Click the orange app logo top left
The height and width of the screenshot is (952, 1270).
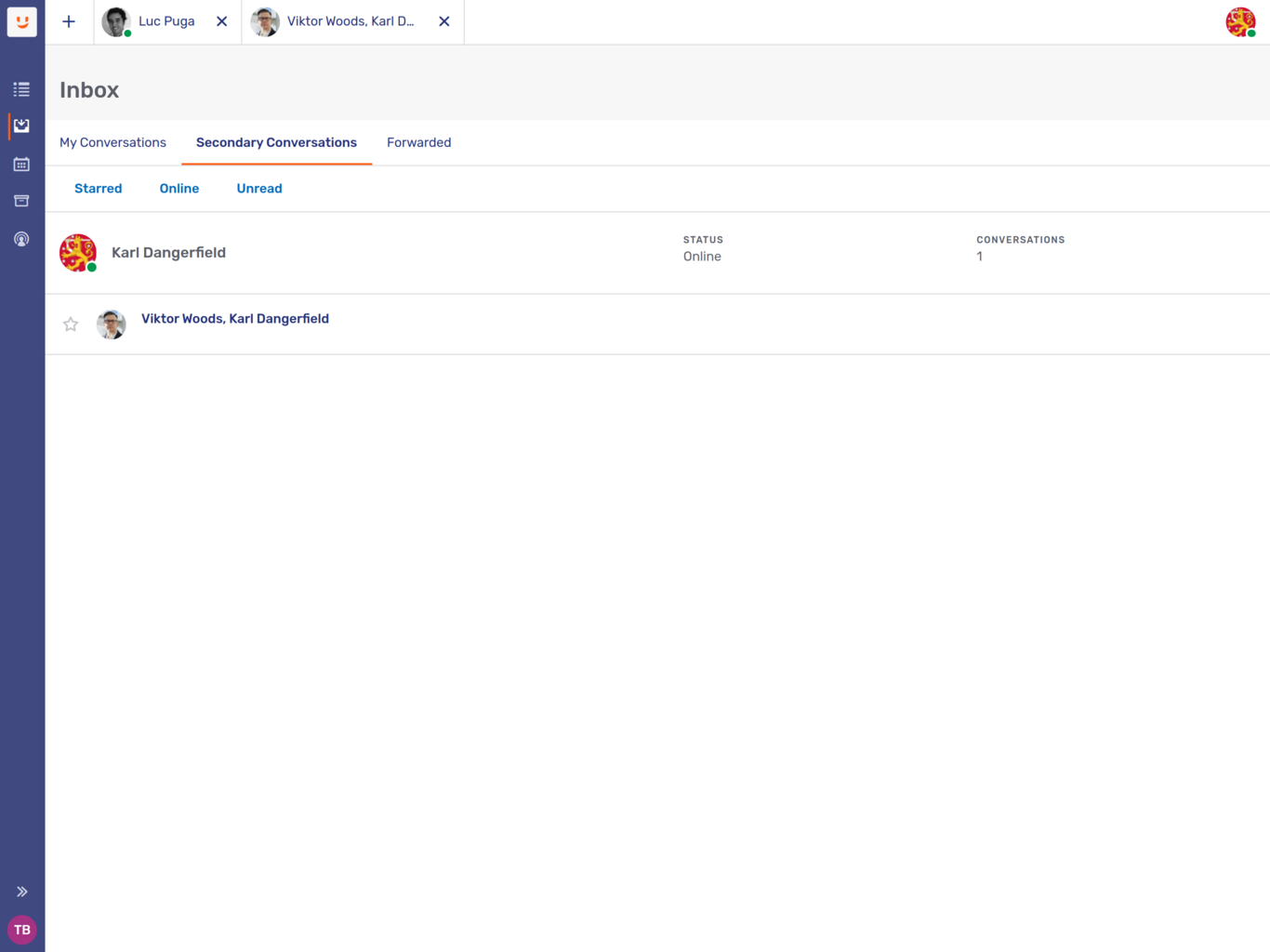(21, 21)
